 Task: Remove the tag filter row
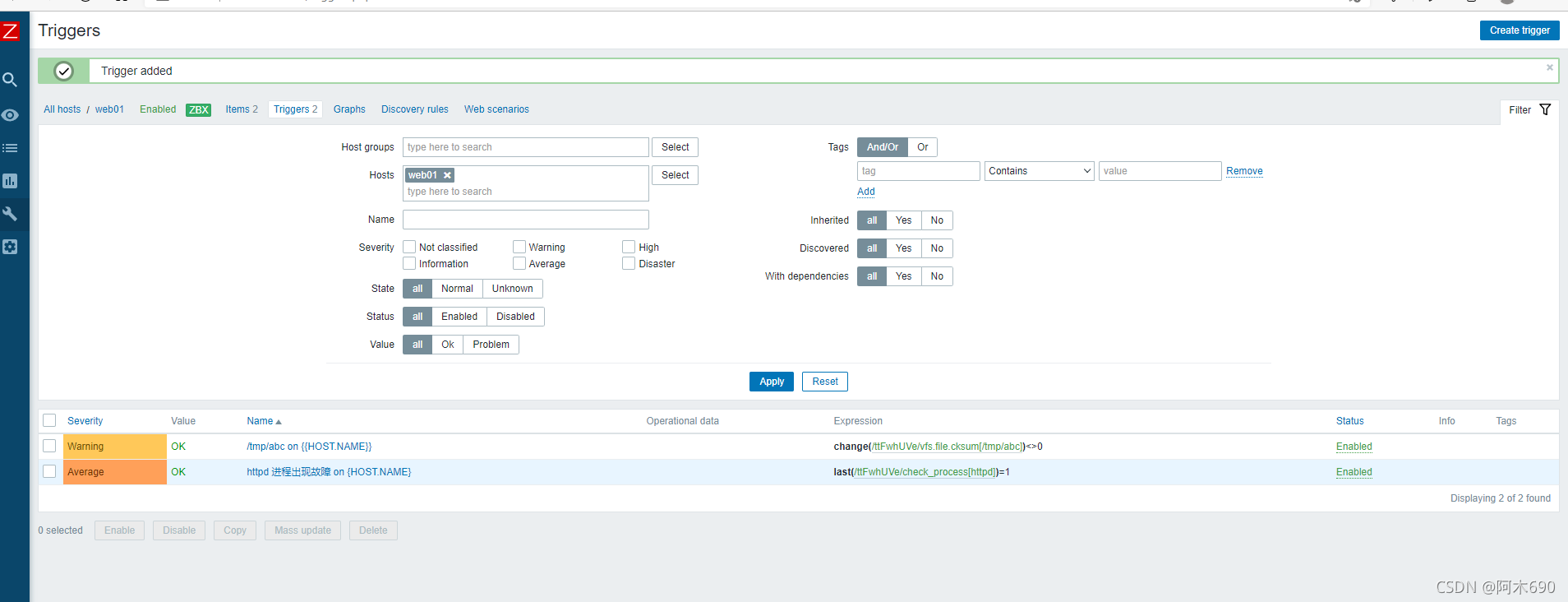pyautogui.click(x=1244, y=171)
